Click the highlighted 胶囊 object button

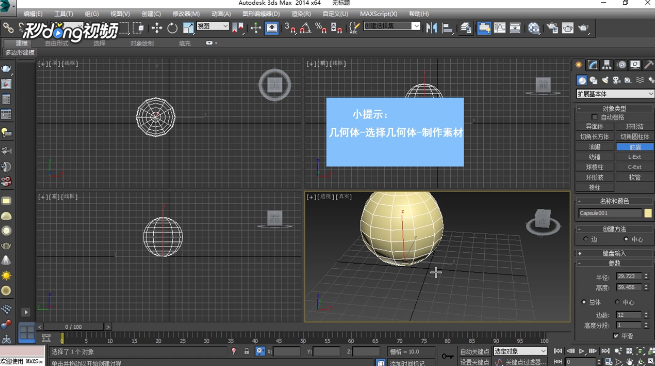[x=635, y=147]
